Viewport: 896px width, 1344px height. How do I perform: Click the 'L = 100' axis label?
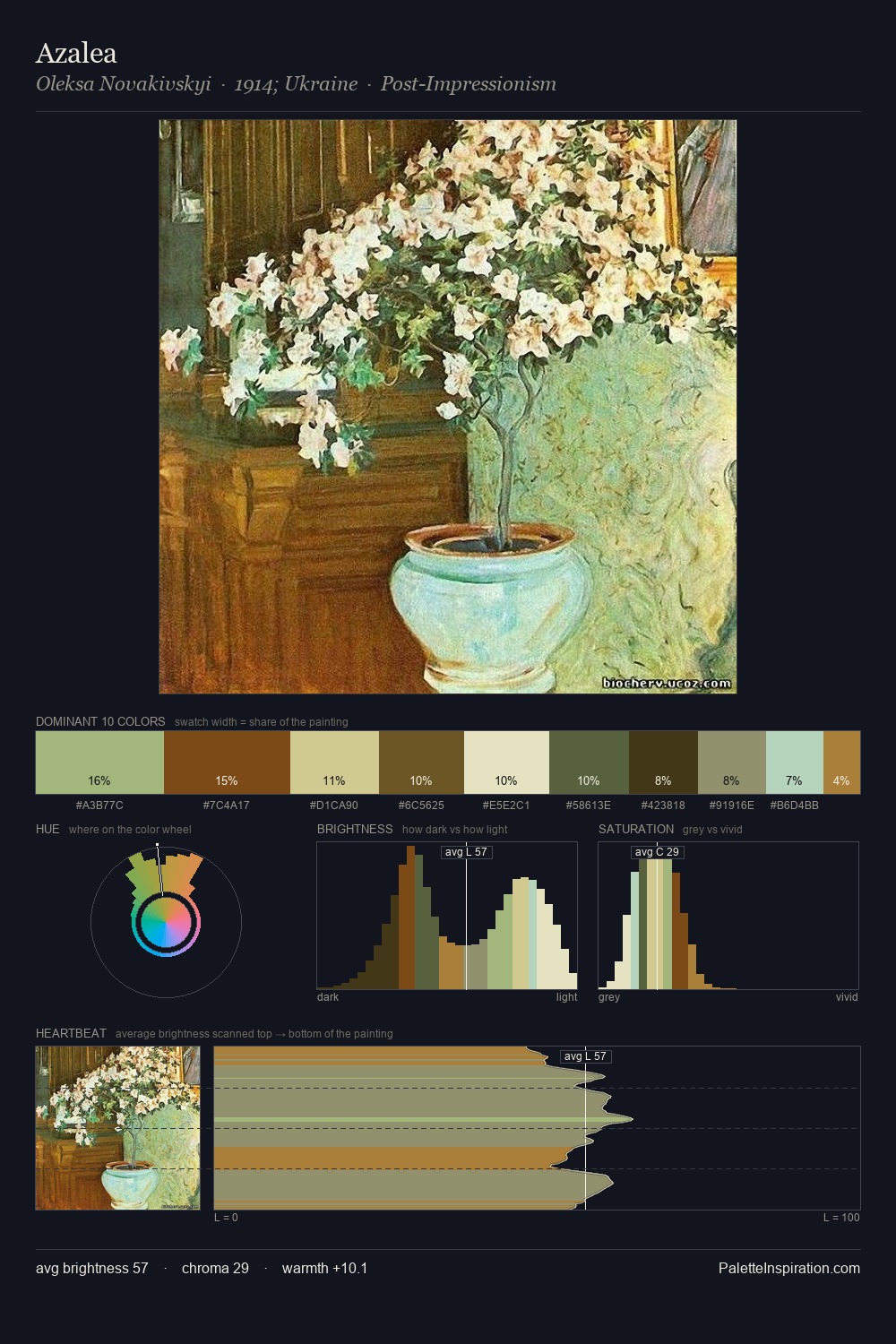pos(841,1218)
